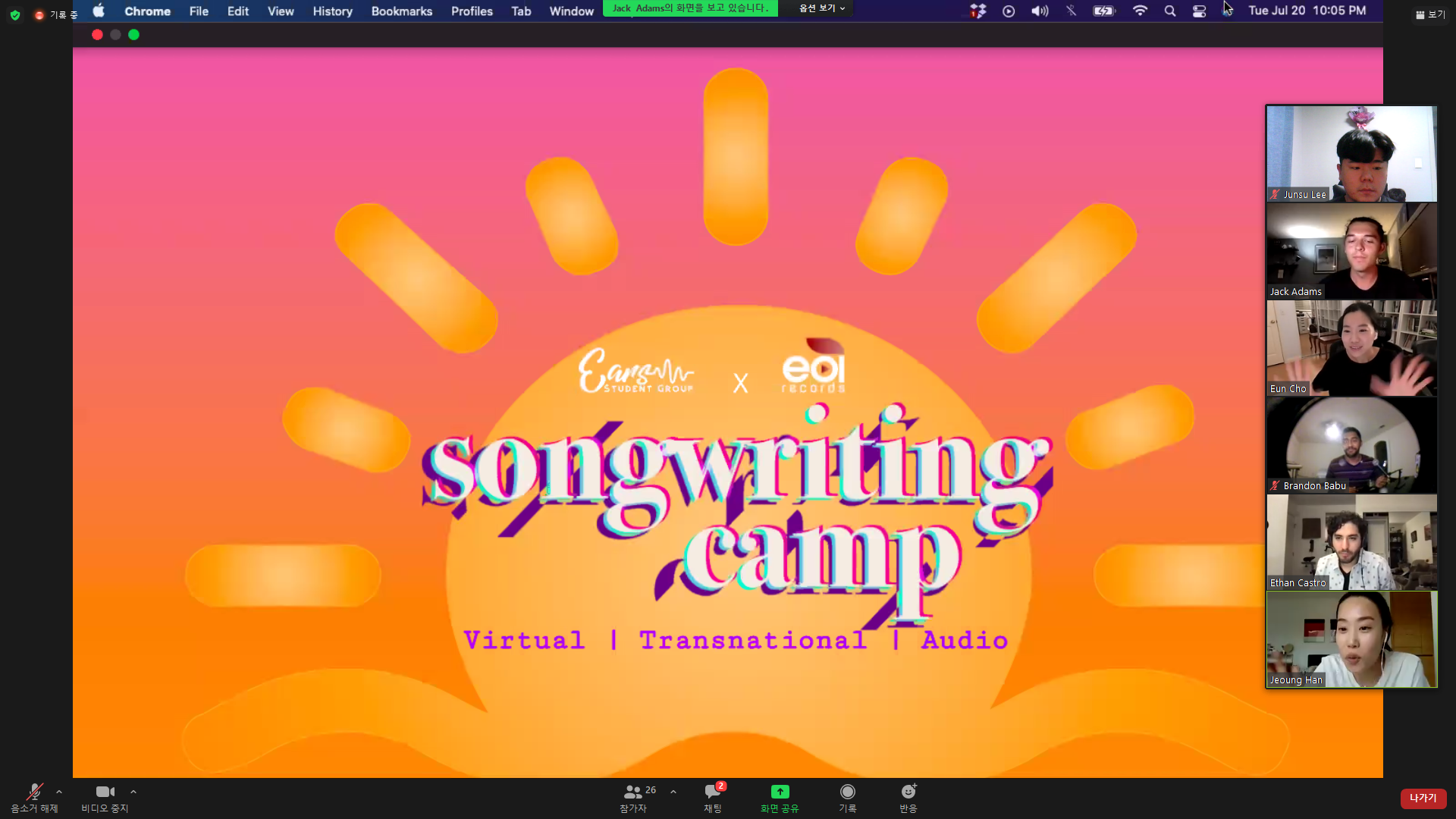Expand participants options chevron
The width and height of the screenshot is (1456, 819).
673,792
